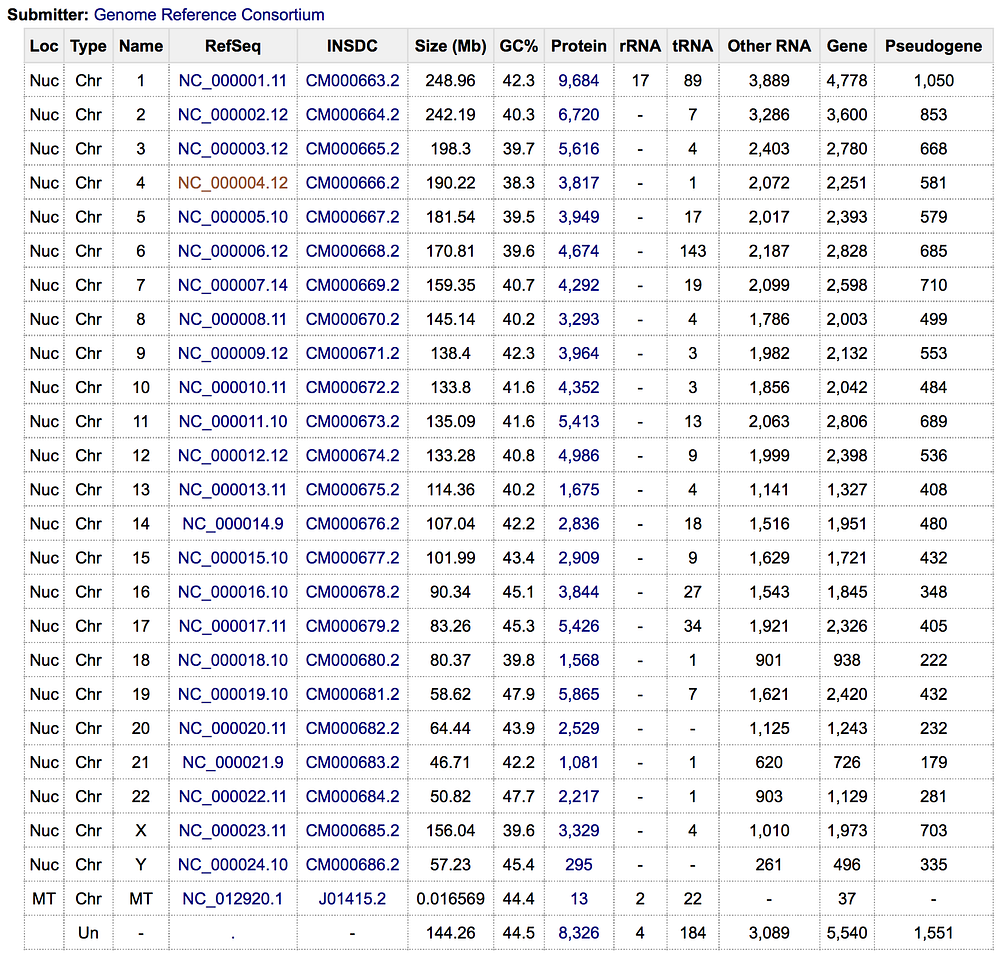This screenshot has width=1000, height=960.
Task: Open RefSeq link NC_000020.11
Action: pyautogui.click(x=233, y=729)
